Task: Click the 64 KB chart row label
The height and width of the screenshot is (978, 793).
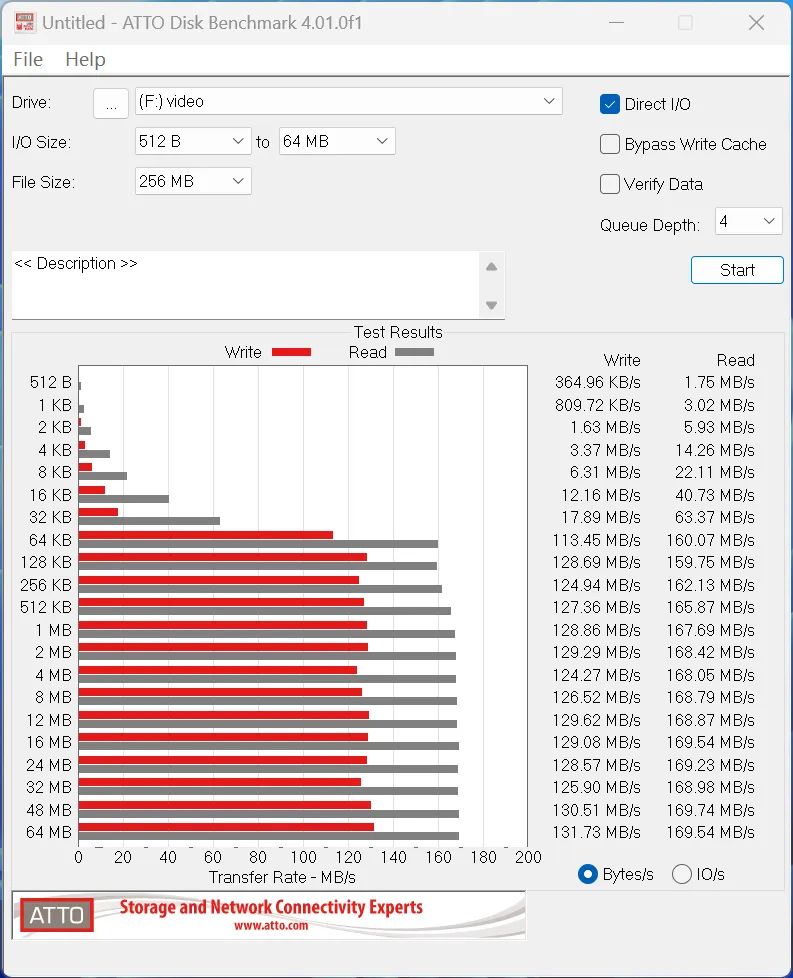Action: point(51,540)
